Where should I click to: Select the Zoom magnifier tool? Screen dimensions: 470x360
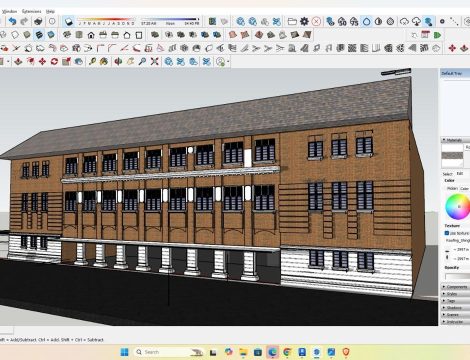142,61
